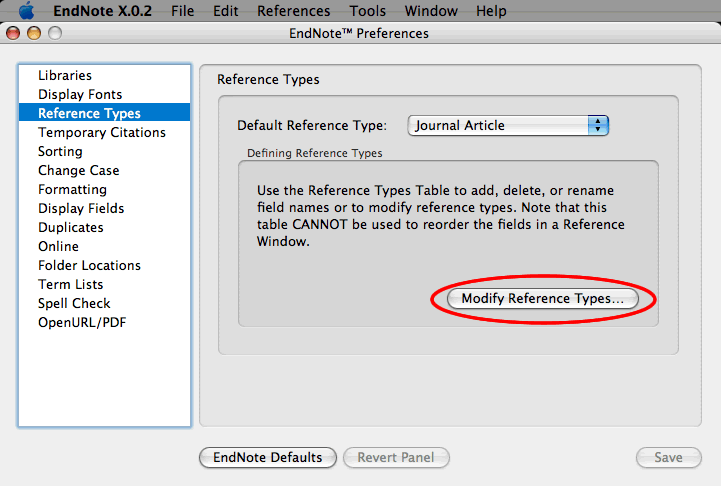
Task: Open the Default Reference Type dropdown
Action: 508,126
